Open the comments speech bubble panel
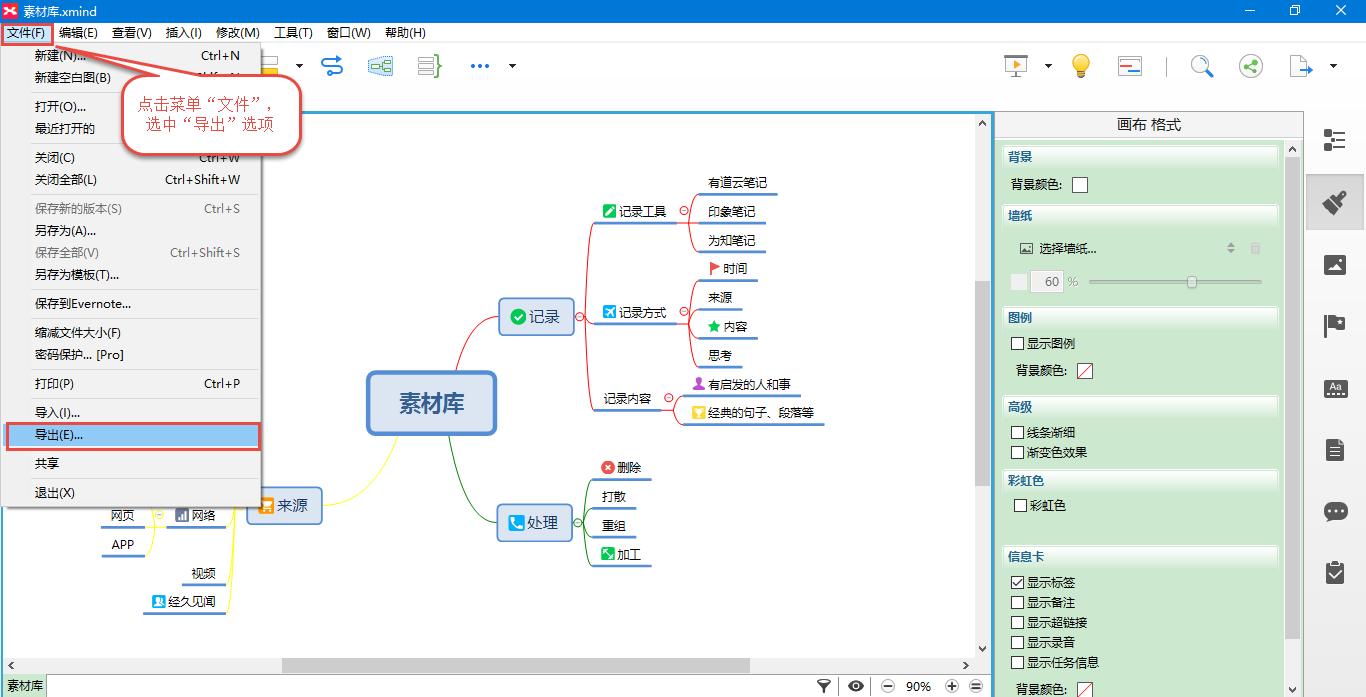This screenshot has height=697, width=1366. pos(1334,511)
